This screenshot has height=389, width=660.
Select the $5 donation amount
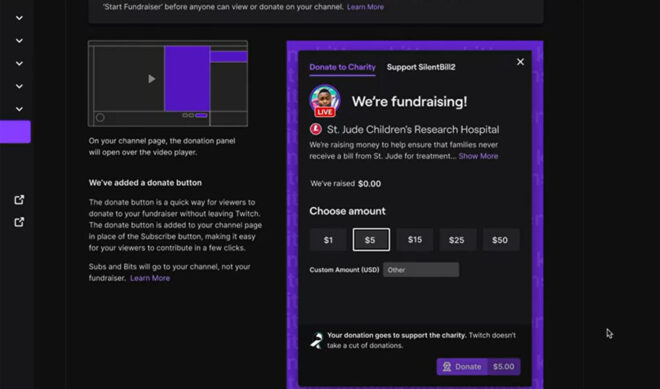tap(371, 240)
